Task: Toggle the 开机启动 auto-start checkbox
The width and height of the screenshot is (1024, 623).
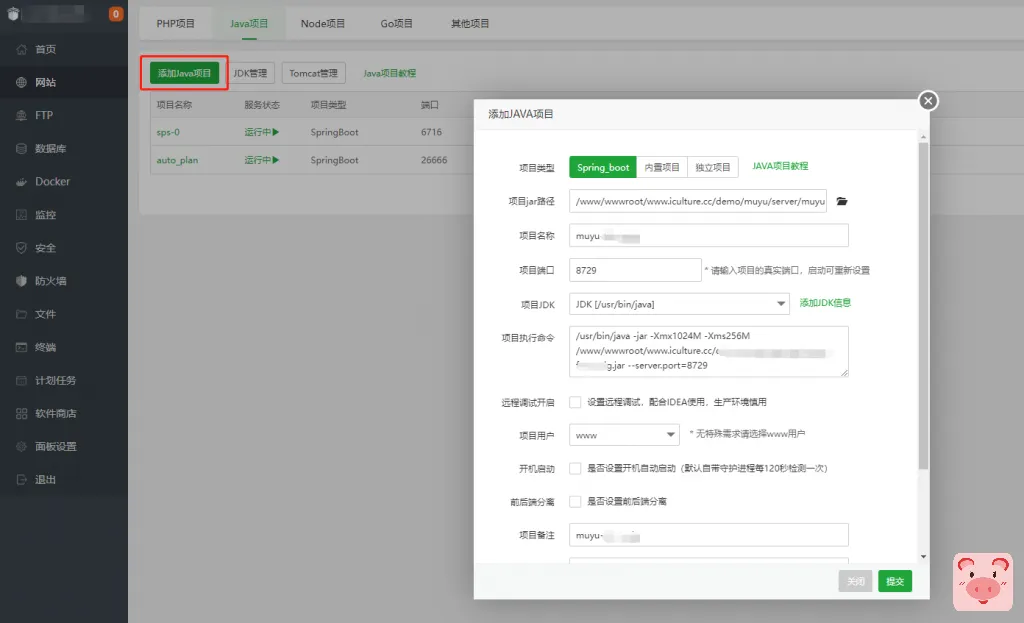Action: (x=575, y=468)
